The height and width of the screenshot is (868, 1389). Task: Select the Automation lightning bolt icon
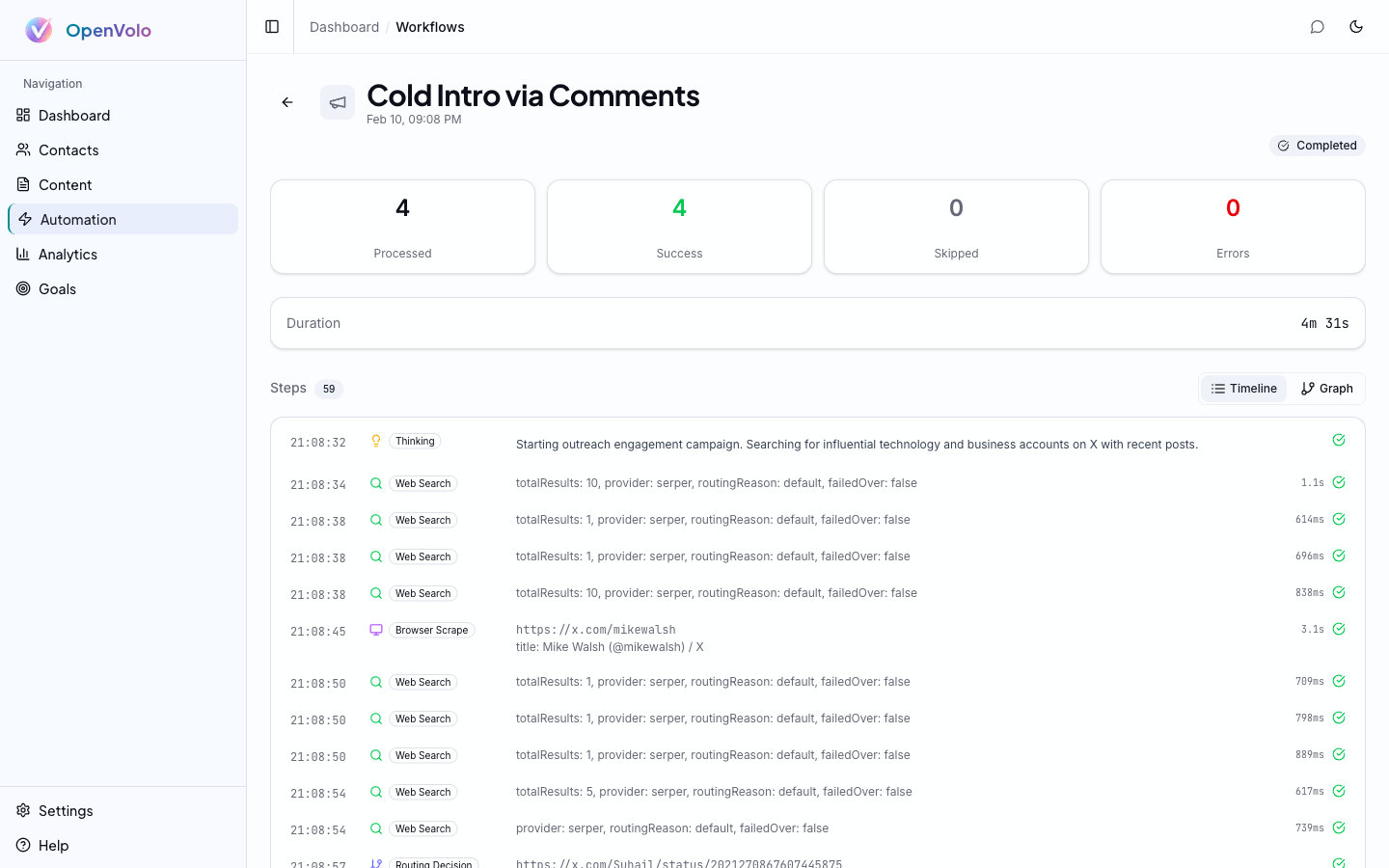pos(24,219)
